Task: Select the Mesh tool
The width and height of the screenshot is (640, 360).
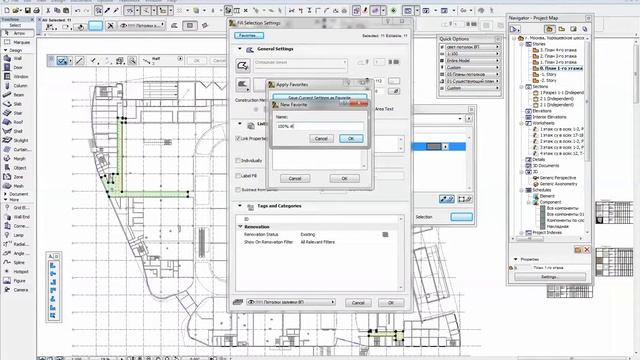Action: click(17, 186)
